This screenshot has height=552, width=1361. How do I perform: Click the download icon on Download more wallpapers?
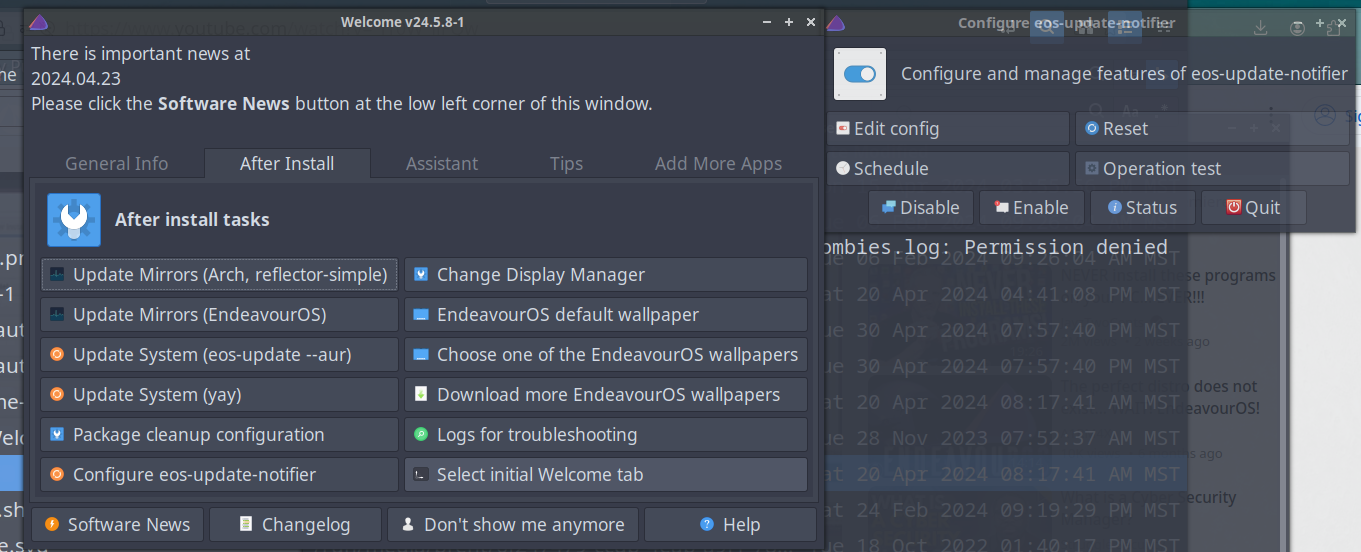click(421, 394)
